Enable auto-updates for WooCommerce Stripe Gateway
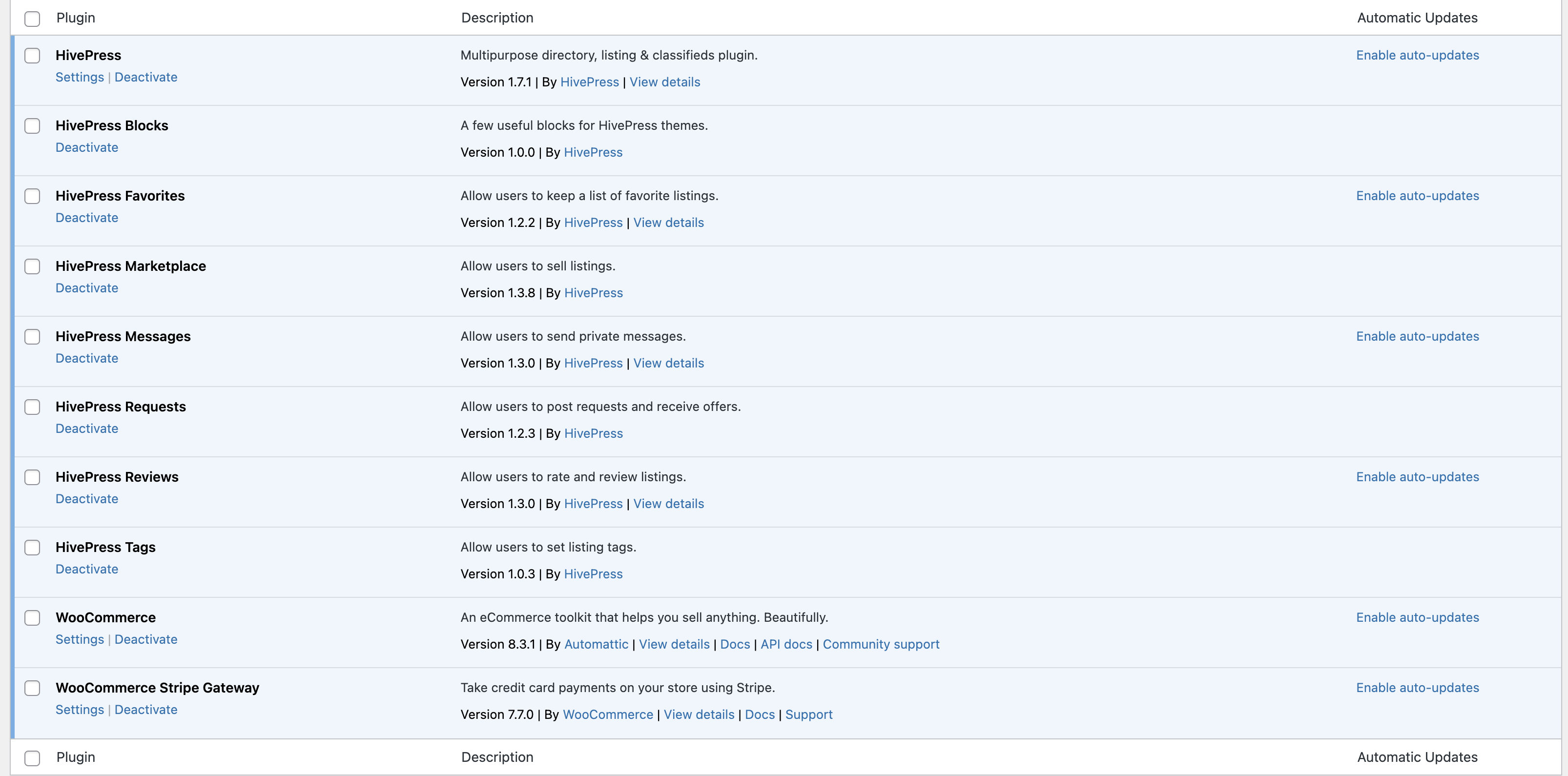 coord(1418,688)
